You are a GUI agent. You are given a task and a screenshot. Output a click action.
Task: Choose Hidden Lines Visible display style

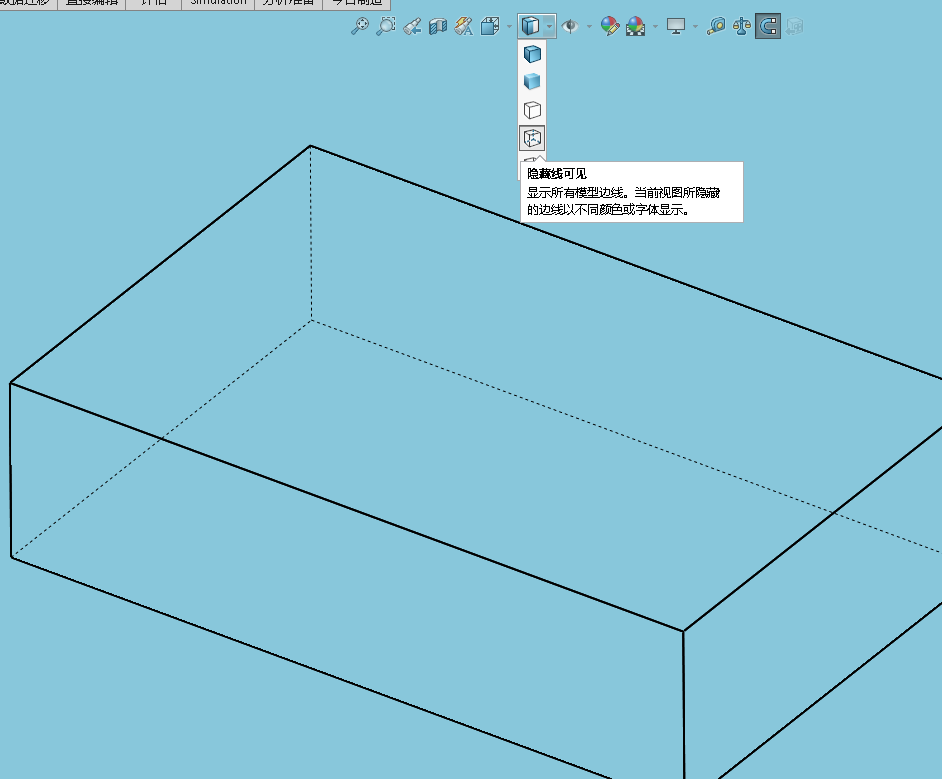532,138
